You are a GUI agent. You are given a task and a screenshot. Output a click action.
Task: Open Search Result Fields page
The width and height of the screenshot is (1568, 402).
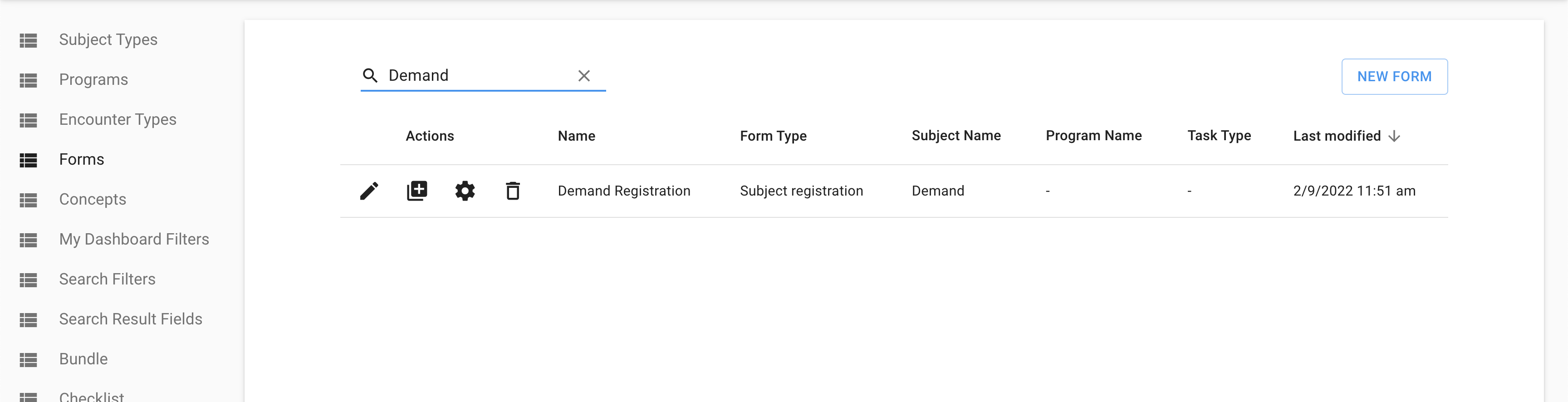point(130,319)
